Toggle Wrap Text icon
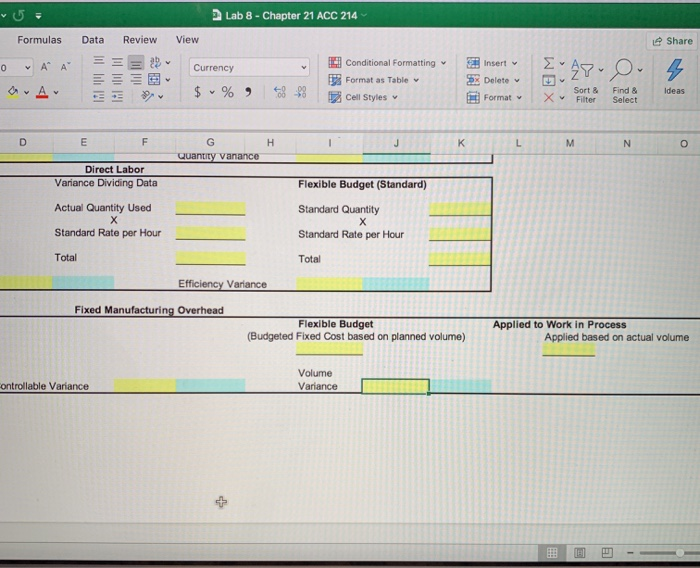The height and width of the screenshot is (568, 700). [155, 62]
